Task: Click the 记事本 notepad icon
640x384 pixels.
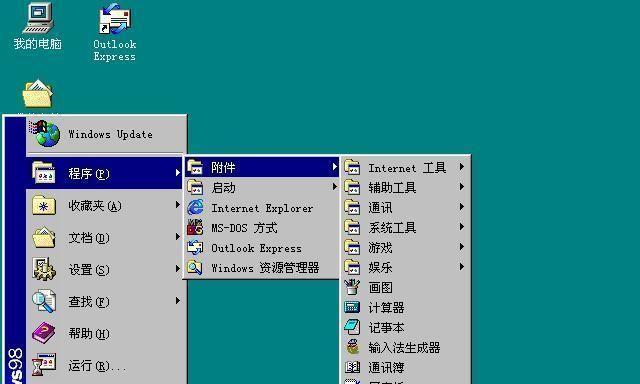Action: click(352, 327)
